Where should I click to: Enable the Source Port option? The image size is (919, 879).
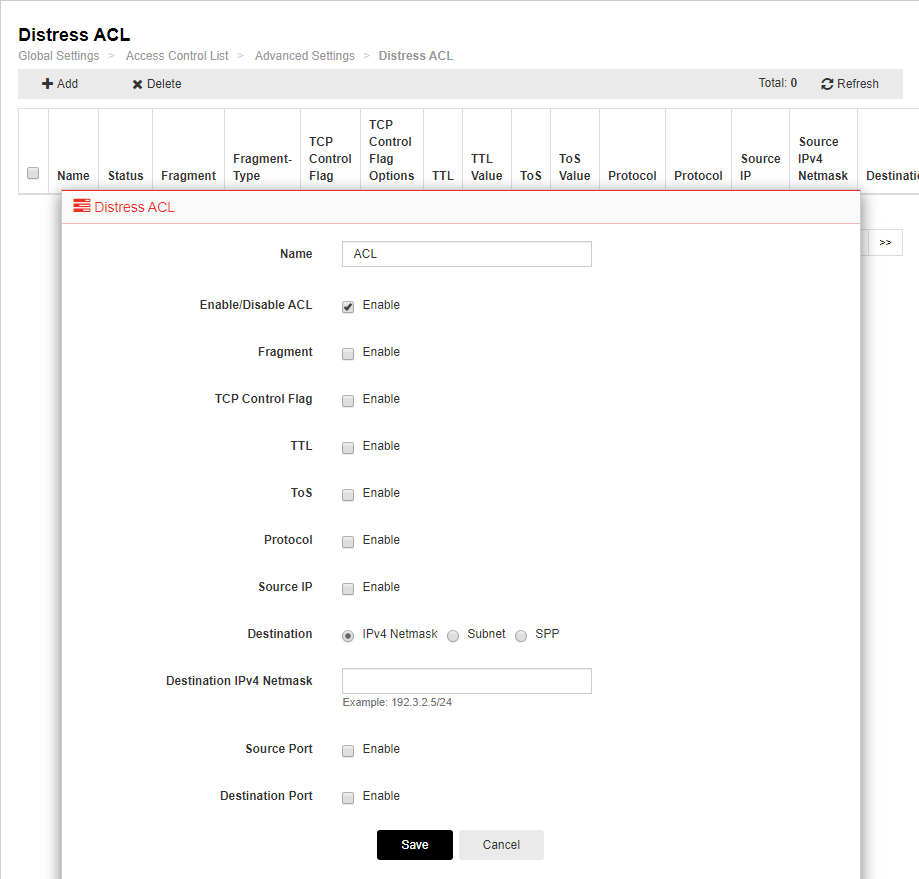coord(347,751)
